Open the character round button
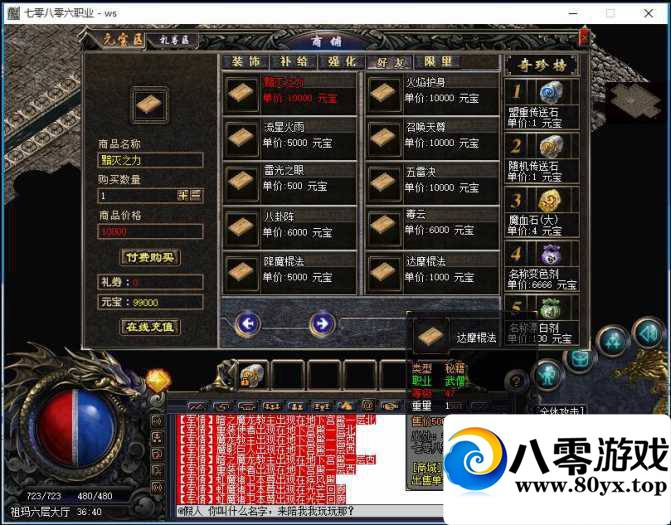671x525 pixels. pyautogui.click(x=546, y=377)
